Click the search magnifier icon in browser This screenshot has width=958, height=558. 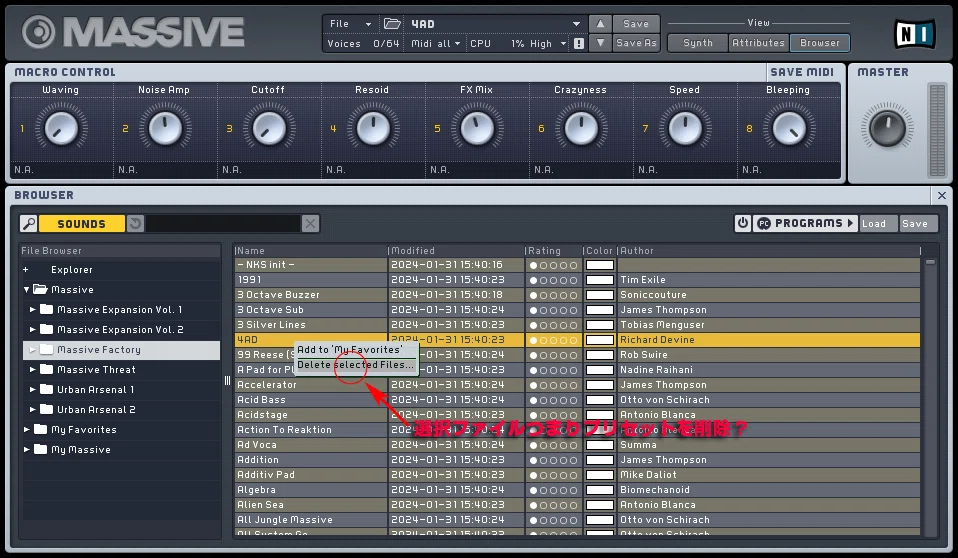click(x=29, y=224)
